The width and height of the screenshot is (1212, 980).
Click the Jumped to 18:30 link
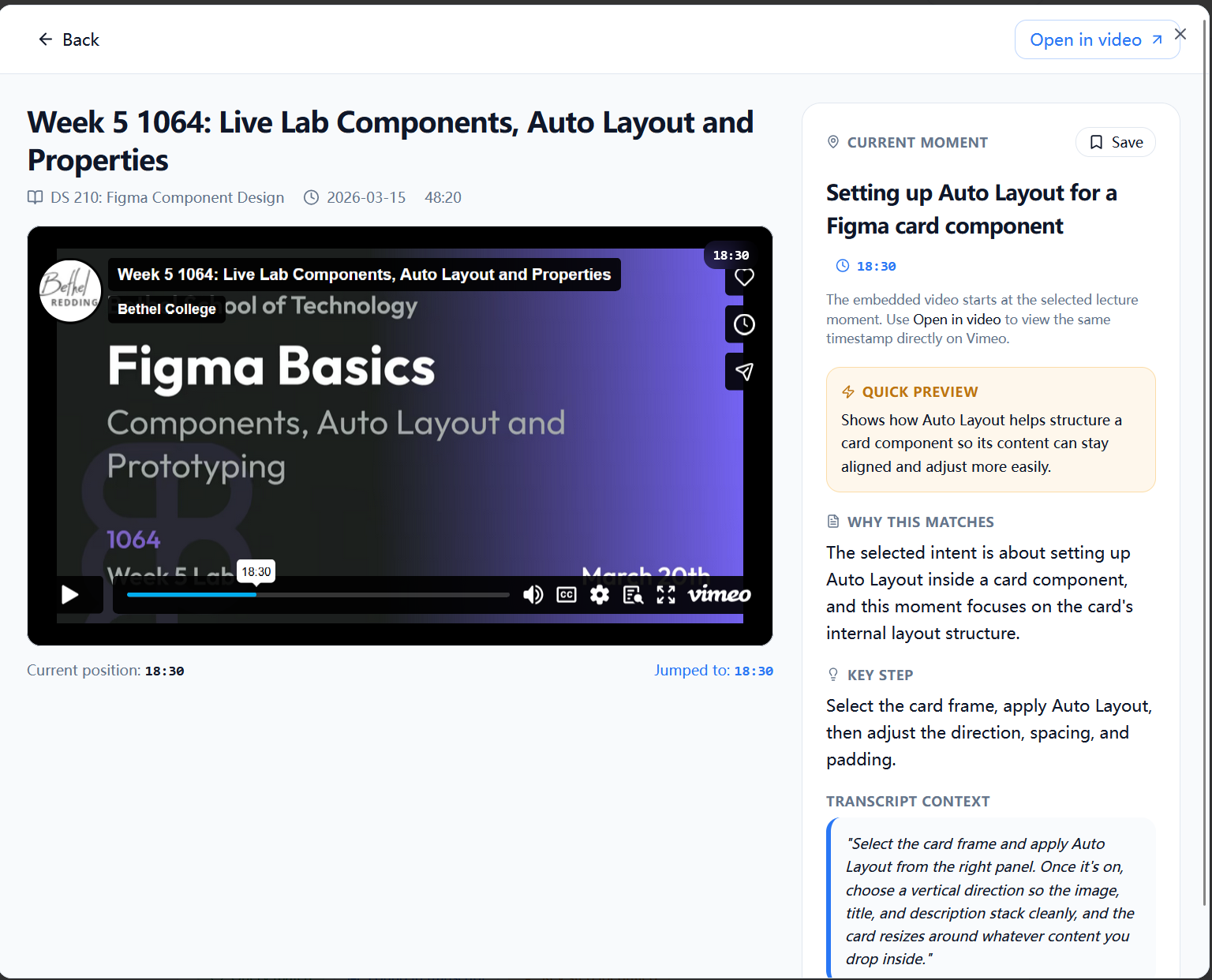[713, 671]
